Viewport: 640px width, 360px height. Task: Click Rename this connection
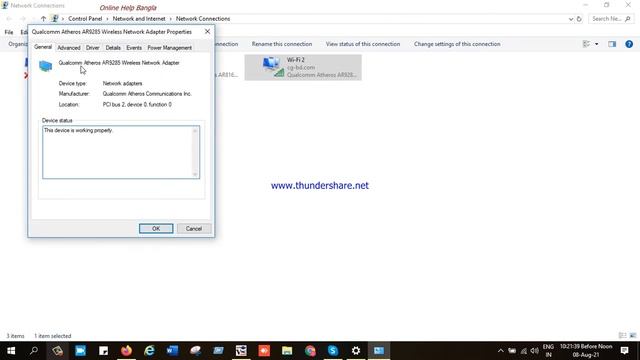point(282,44)
